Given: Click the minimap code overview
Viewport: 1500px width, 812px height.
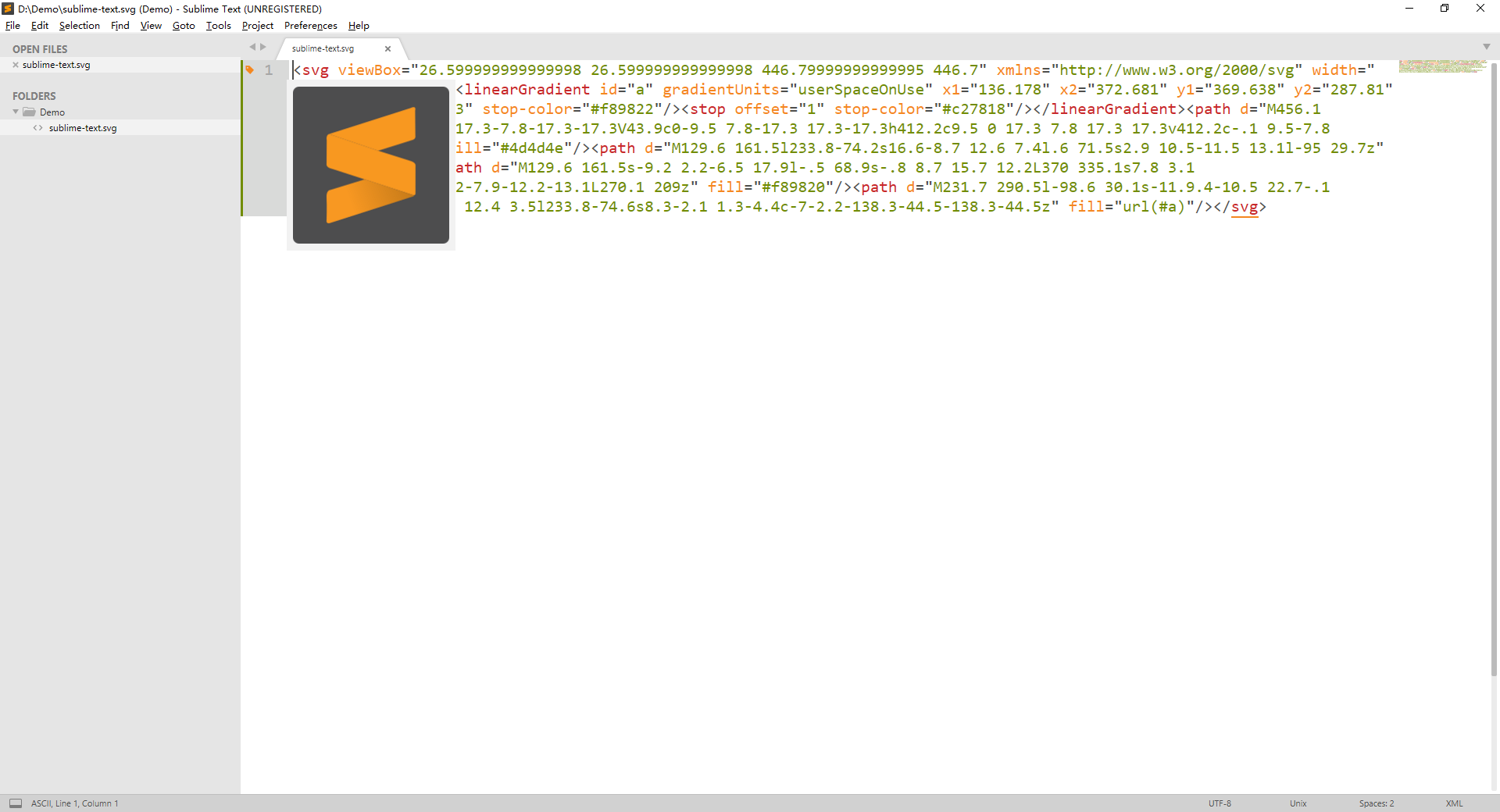Looking at the screenshot, I should pos(1442,66).
